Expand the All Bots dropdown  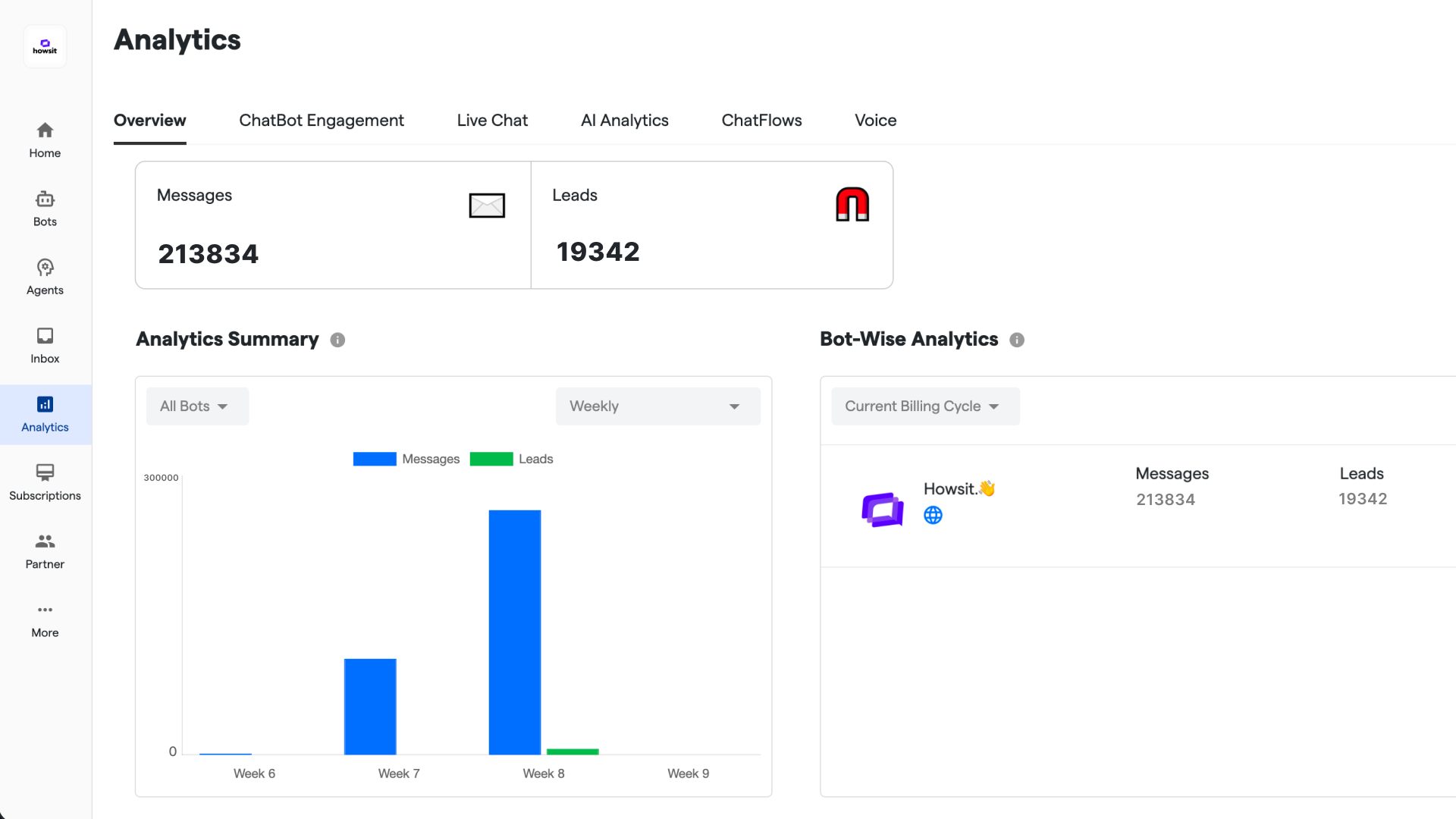(197, 406)
